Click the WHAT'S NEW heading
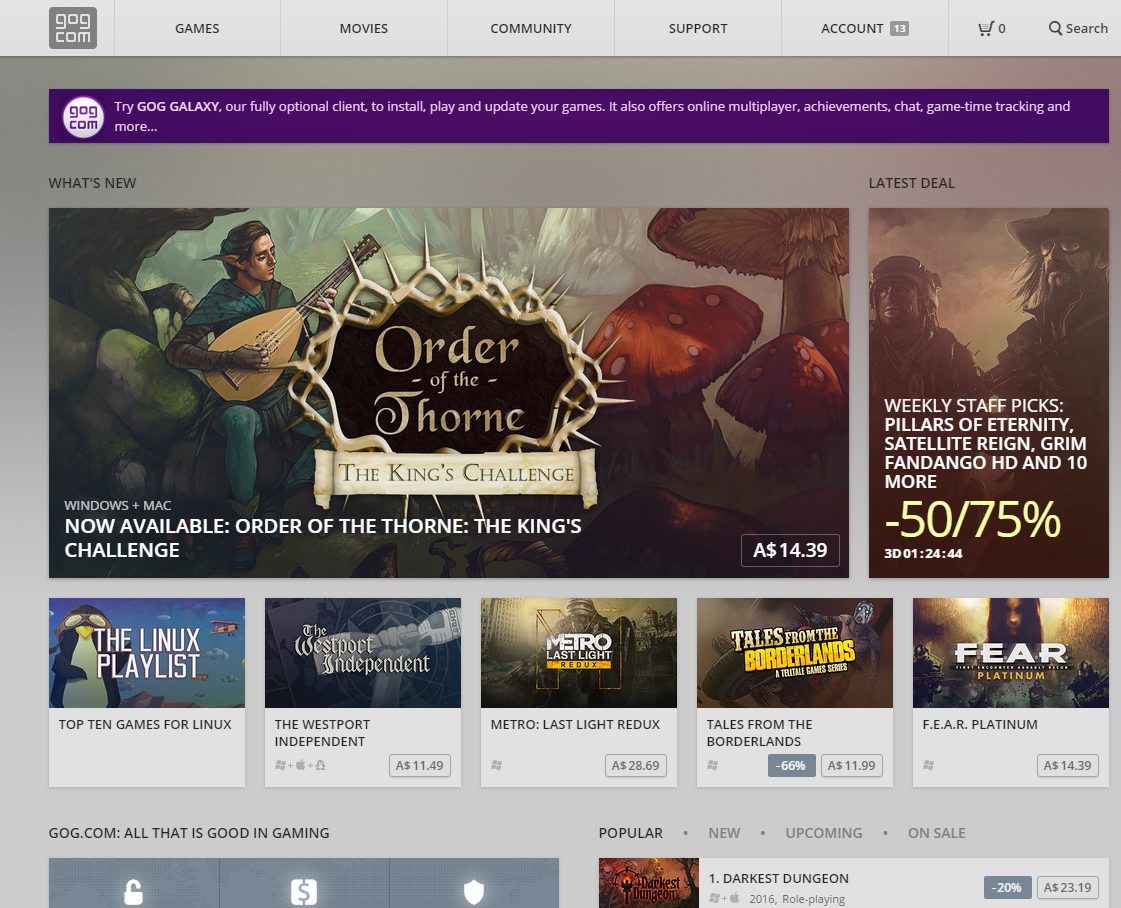Image resolution: width=1121 pixels, height=908 pixels. click(x=92, y=183)
